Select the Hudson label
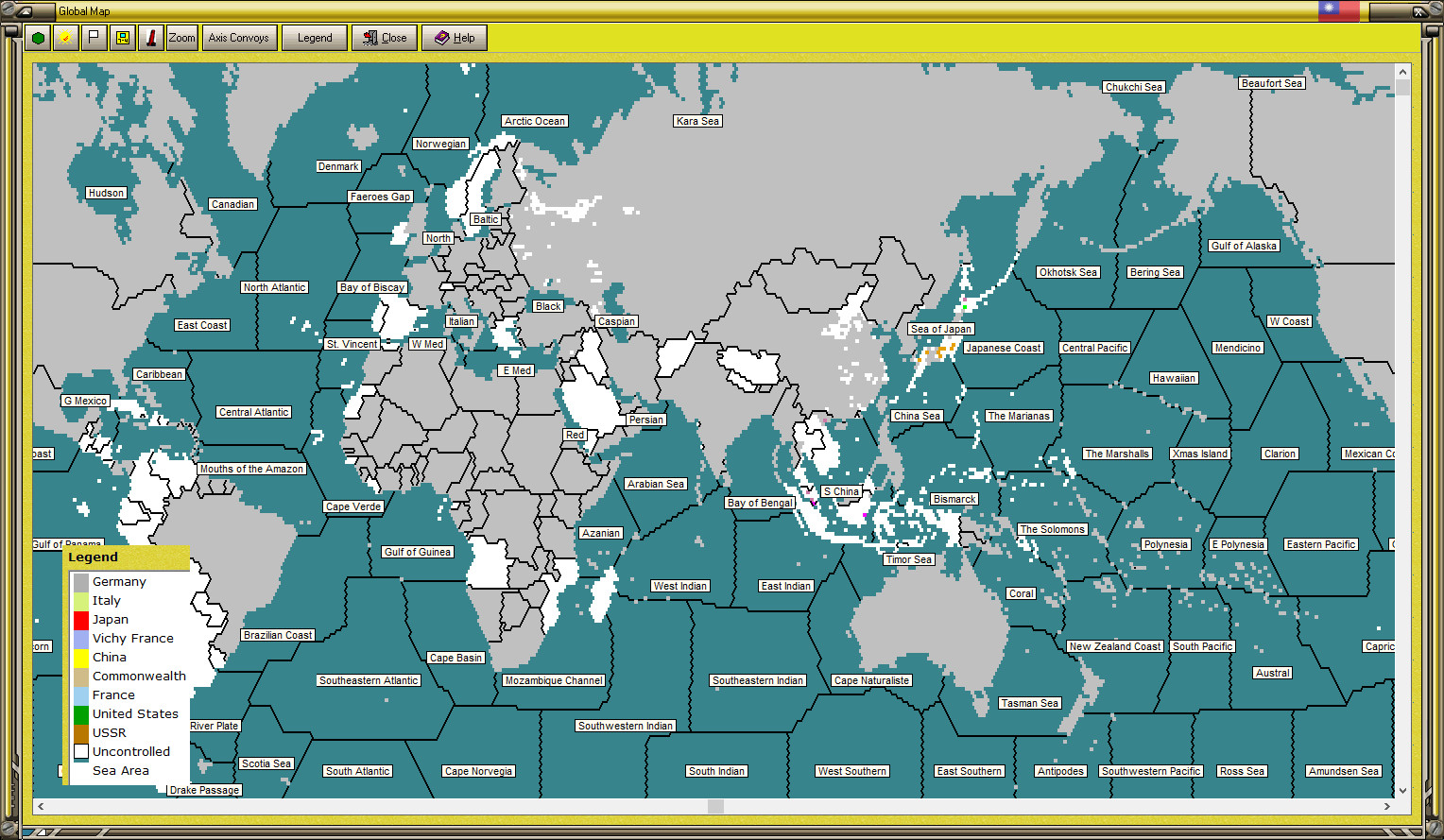 pos(106,193)
